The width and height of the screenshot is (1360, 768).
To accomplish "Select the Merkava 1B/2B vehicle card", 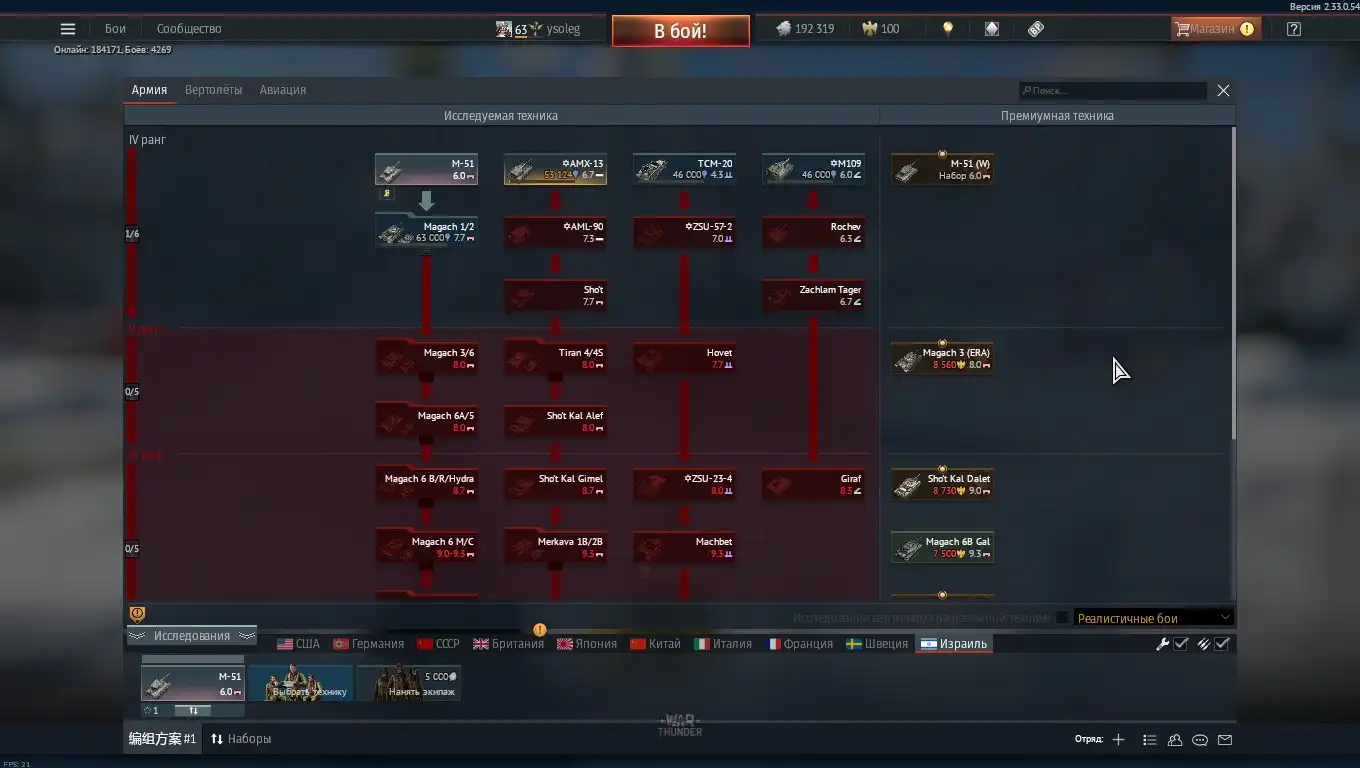I will click(556, 547).
